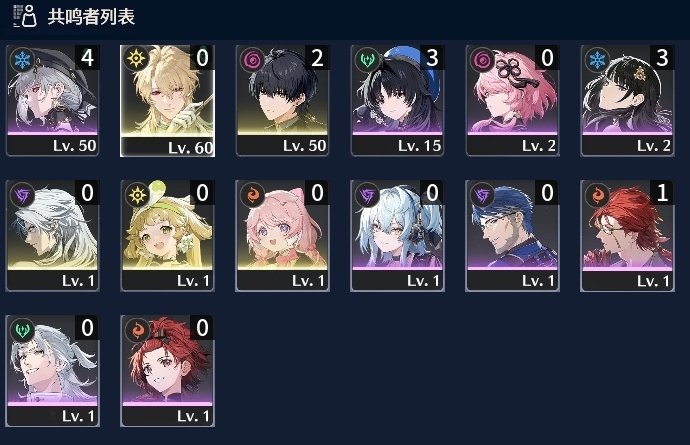Select the blue-beret Lv. 15 character card
The height and width of the screenshot is (445, 690).
[397, 101]
